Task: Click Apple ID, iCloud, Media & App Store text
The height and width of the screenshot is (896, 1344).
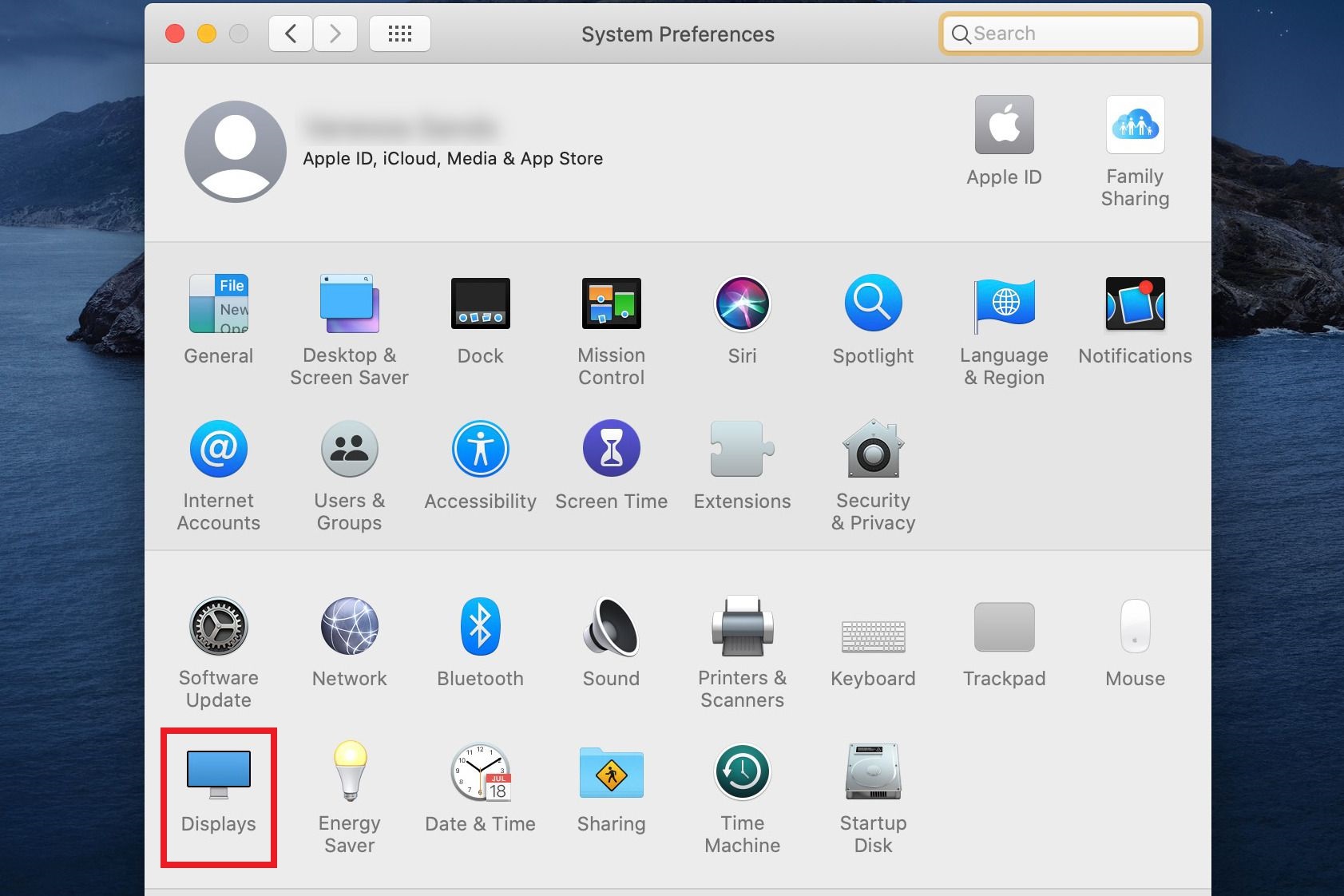Action: [x=453, y=158]
